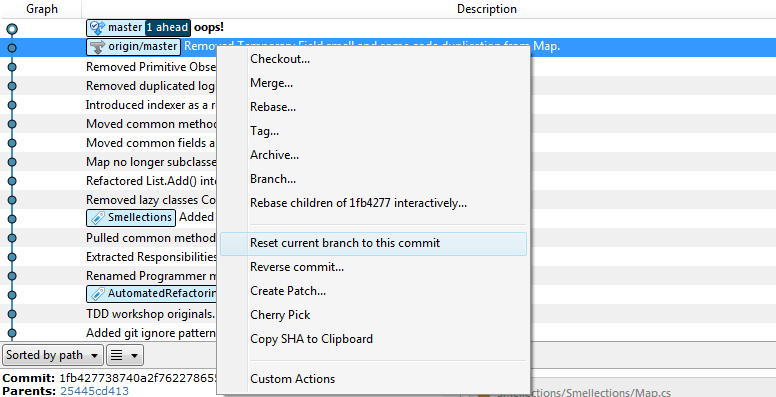Select the 'Removed Primitive Obse' commit row
The height and width of the screenshot is (397, 776).
108,67
